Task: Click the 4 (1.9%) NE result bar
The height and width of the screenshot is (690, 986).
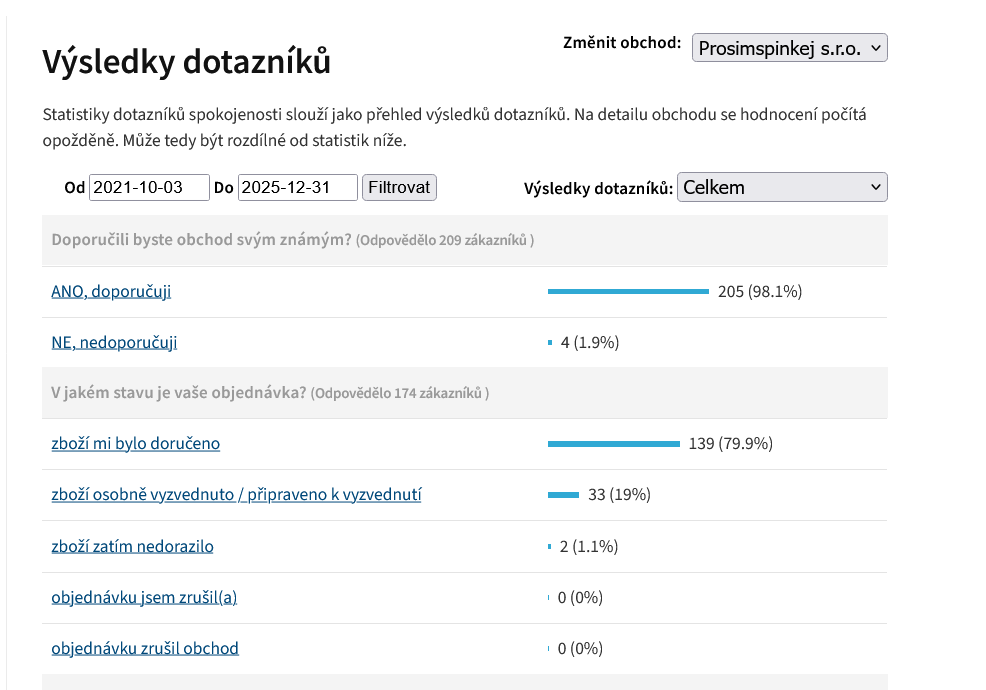Action: tap(550, 342)
